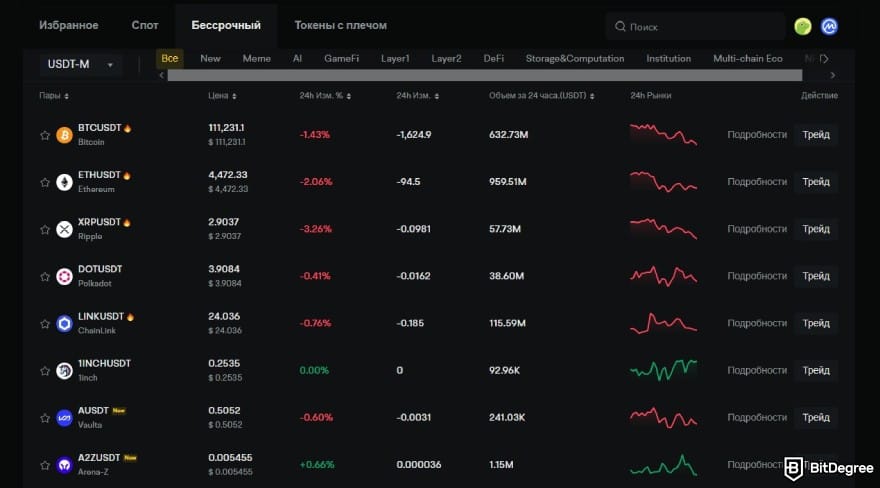The image size is (880, 488).
Task: Switch to the Спот tab
Action: [145, 25]
